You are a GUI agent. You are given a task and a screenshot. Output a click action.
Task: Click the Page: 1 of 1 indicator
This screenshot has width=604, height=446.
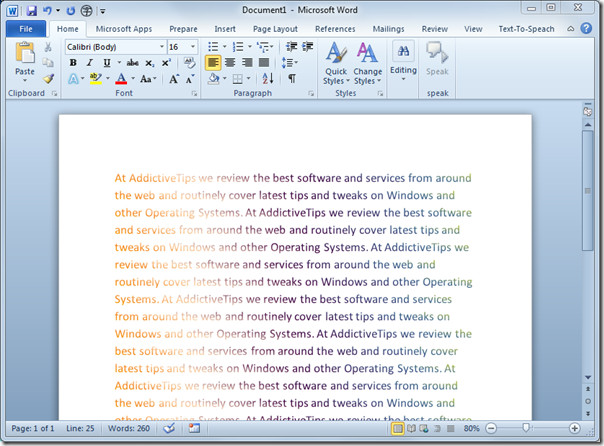point(33,428)
